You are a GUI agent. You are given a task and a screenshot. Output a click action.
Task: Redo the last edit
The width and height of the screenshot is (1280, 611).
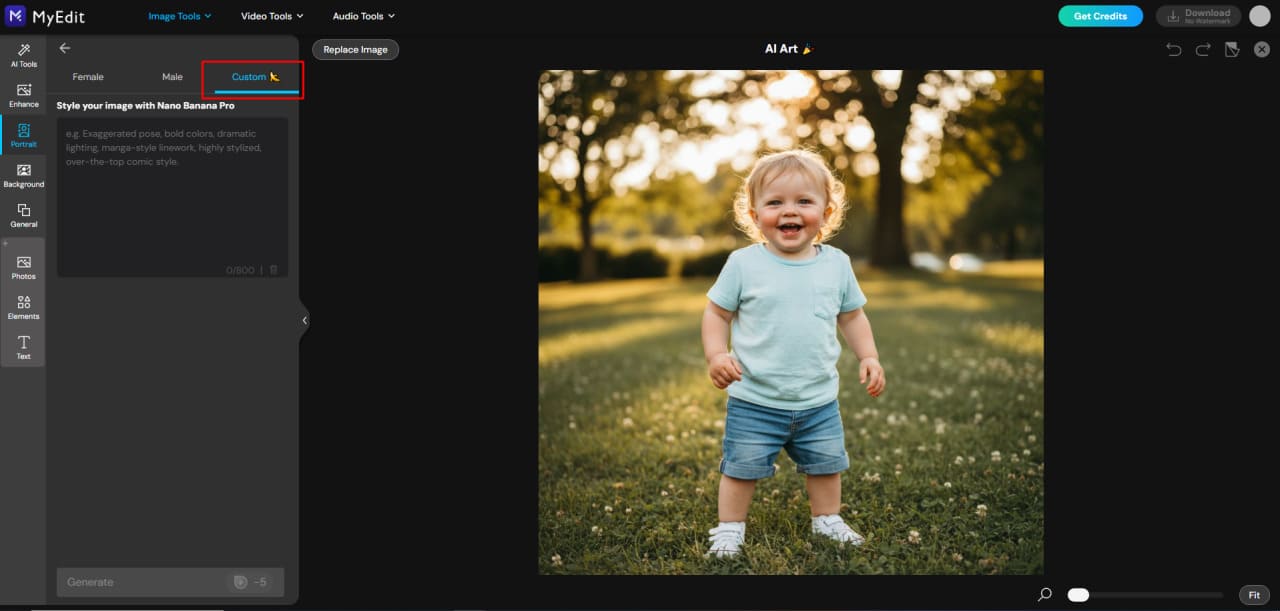coord(1202,48)
